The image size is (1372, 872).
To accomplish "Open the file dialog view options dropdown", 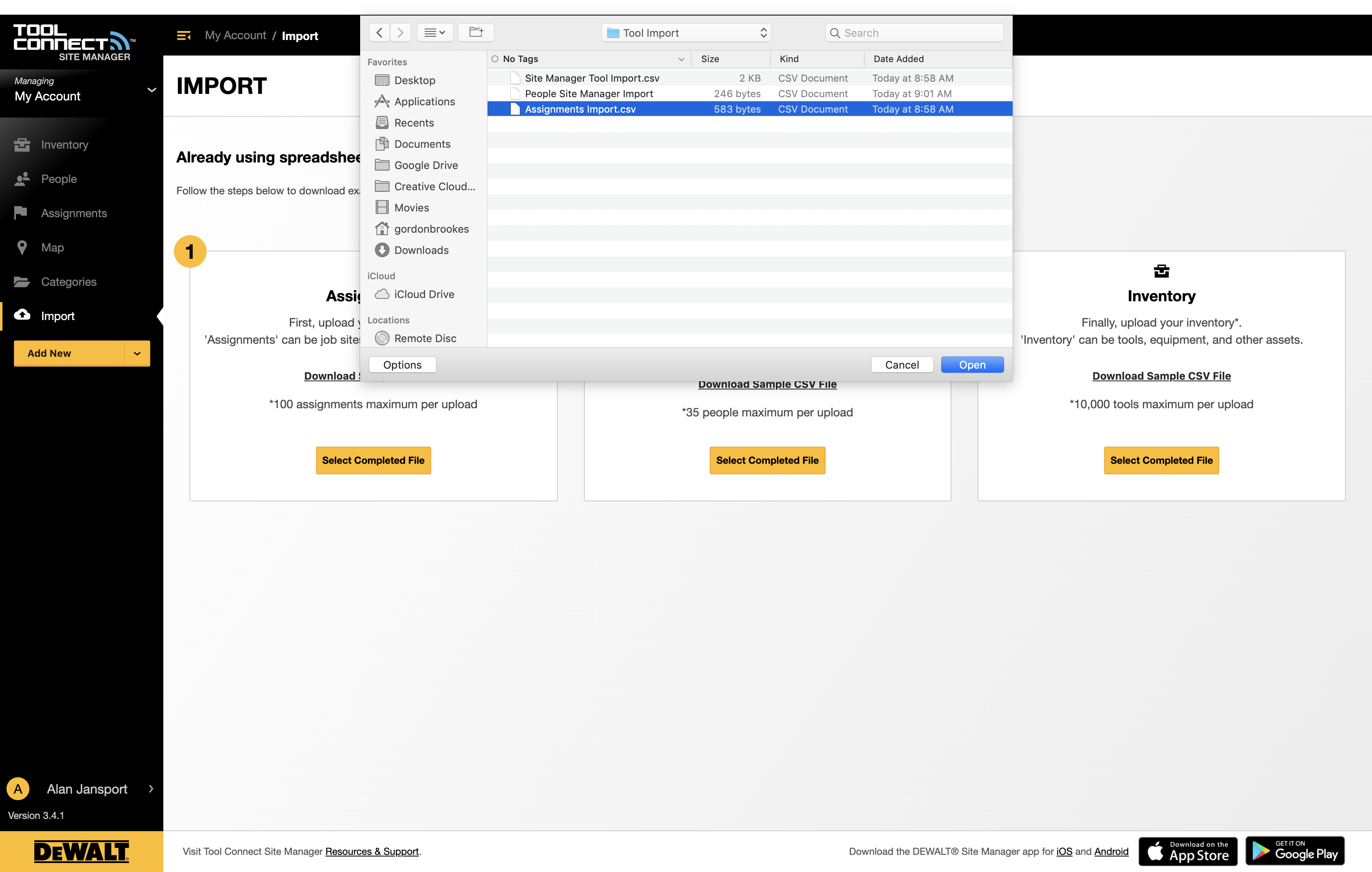I will click(435, 33).
